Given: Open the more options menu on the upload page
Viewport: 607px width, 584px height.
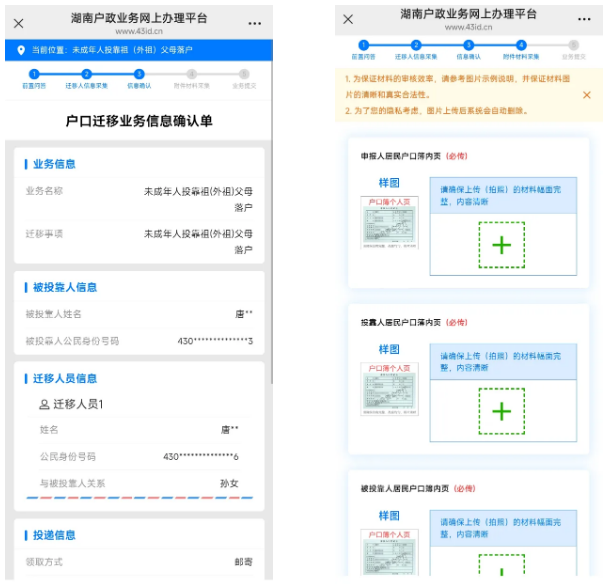Looking at the screenshot, I should 588,19.
